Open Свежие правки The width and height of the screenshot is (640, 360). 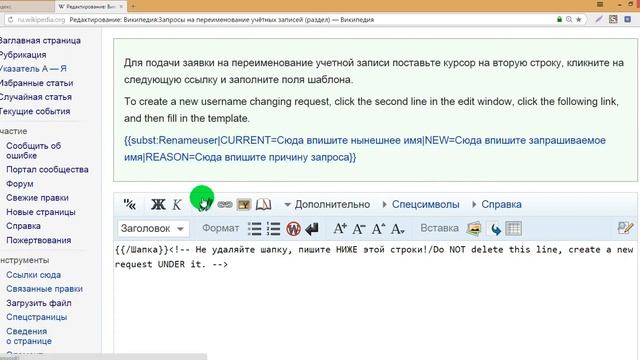[x=37, y=198]
